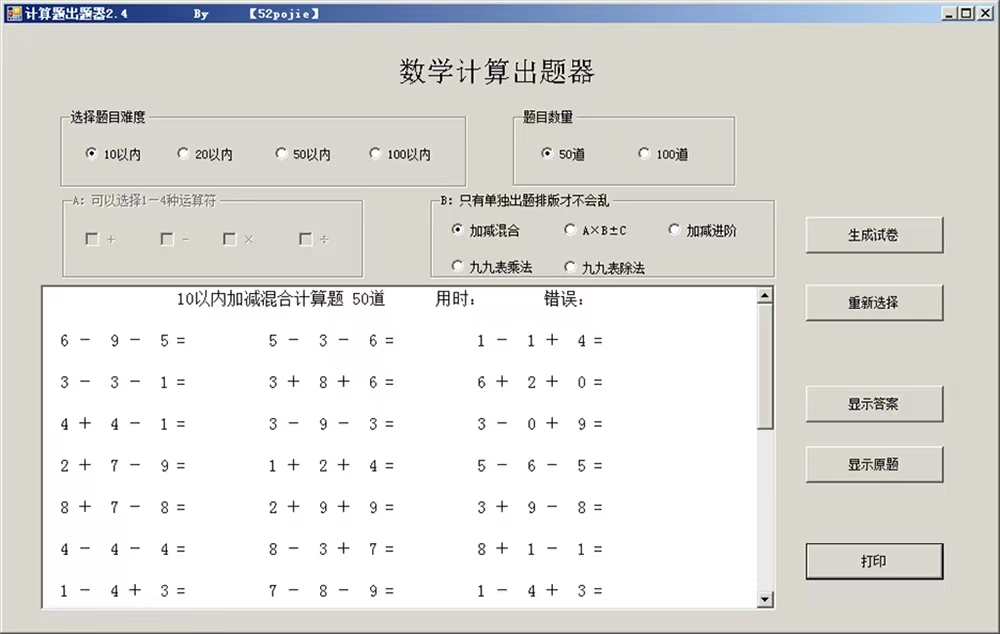Choose the A×B±C question type
This screenshot has height=634, width=1000.
[x=570, y=230]
